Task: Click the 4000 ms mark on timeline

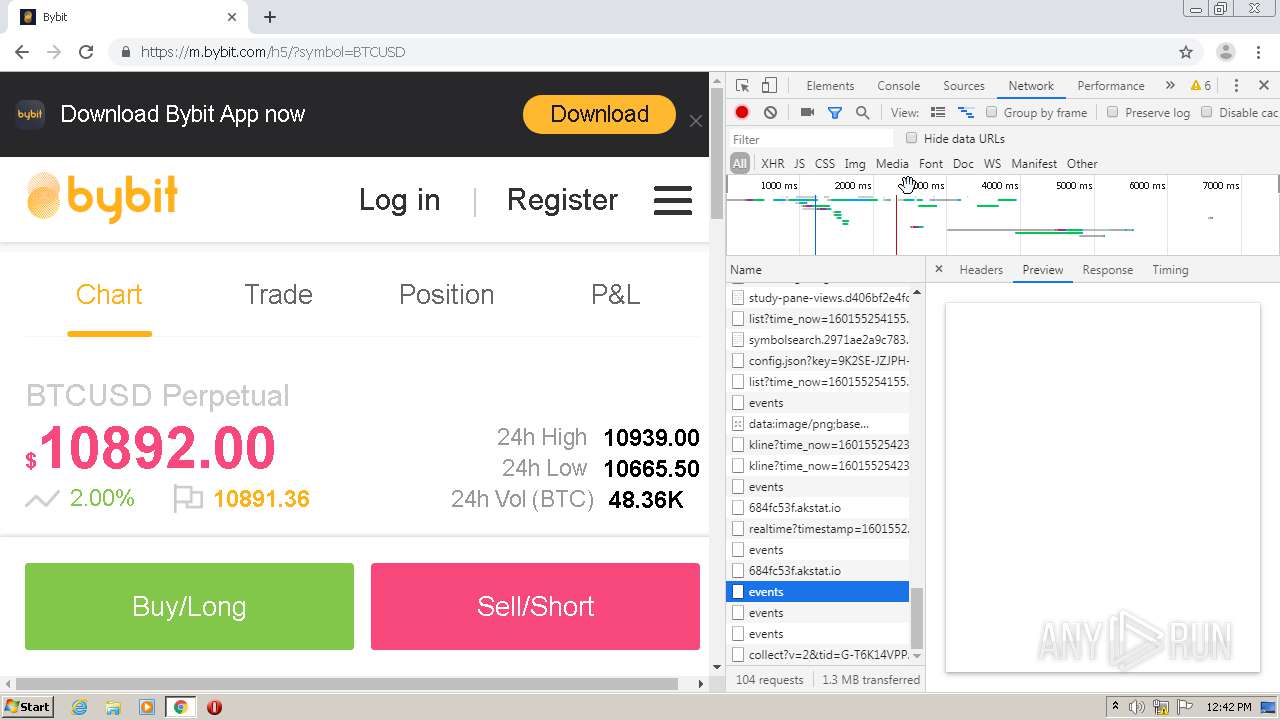Action: point(999,186)
